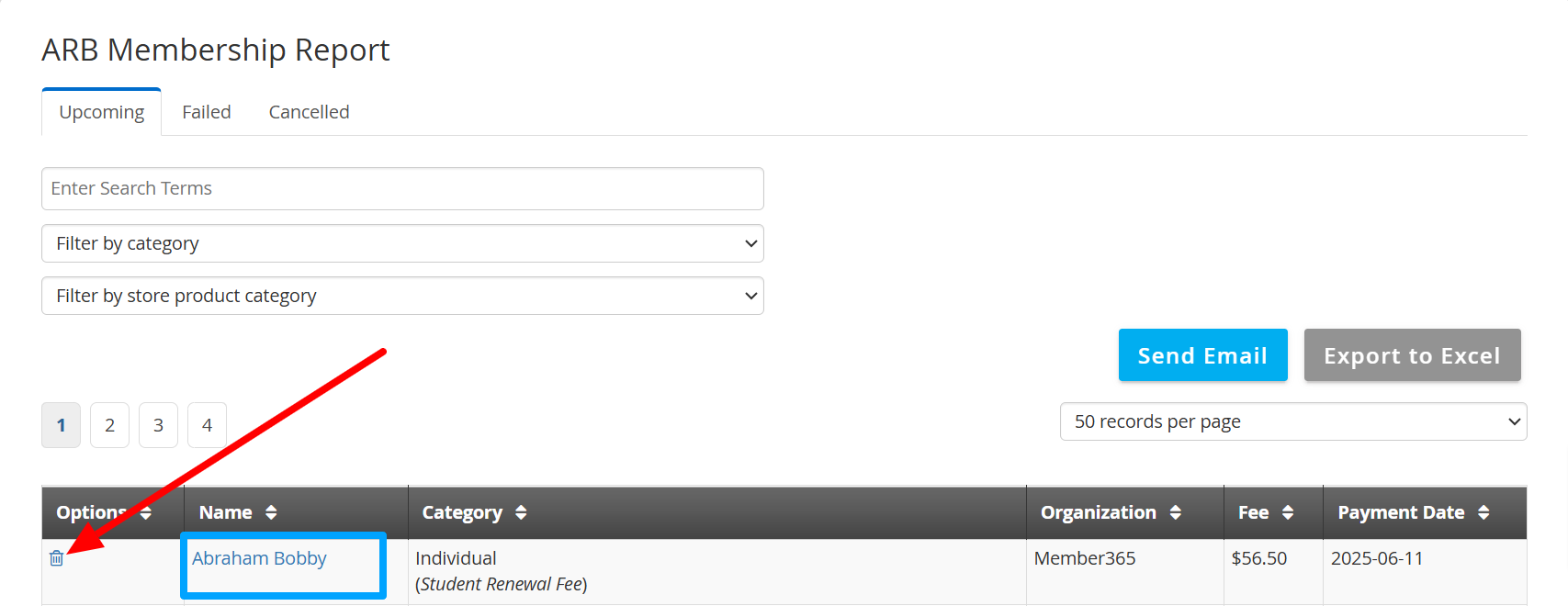
Task: Sort table by Name column arrows
Action: (271, 512)
